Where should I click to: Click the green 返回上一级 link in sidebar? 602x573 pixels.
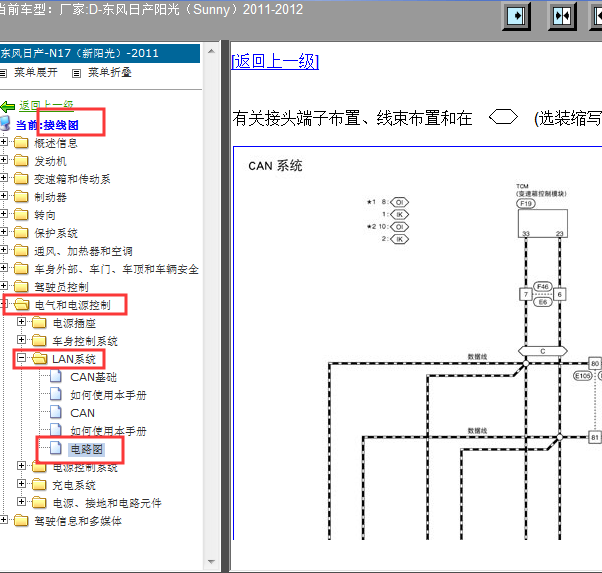(46, 105)
